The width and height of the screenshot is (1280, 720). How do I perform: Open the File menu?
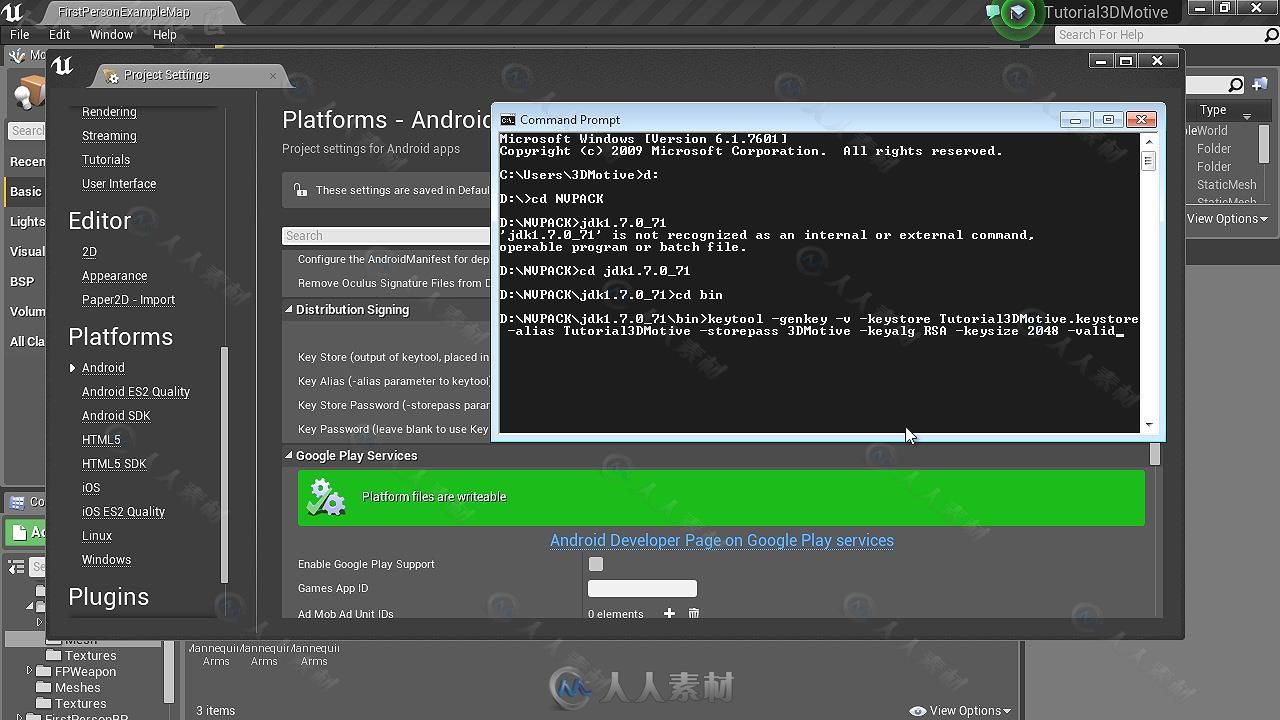[x=19, y=34]
